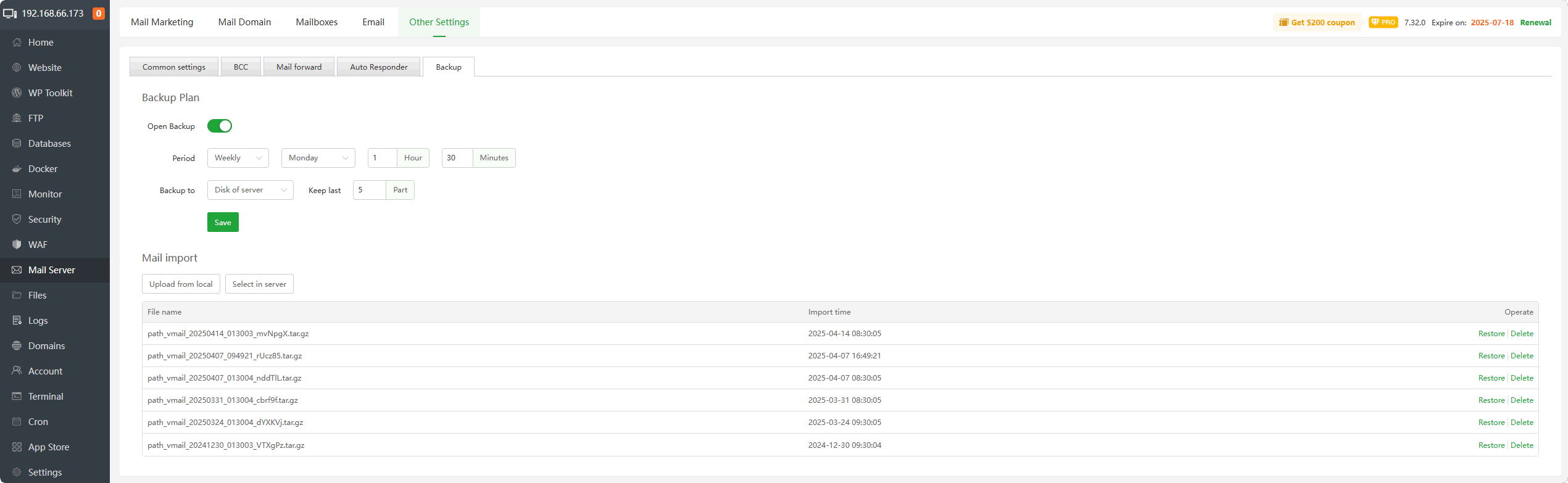The width and height of the screenshot is (1568, 483).
Task: Click the Monitor chart icon
Action: click(x=17, y=194)
